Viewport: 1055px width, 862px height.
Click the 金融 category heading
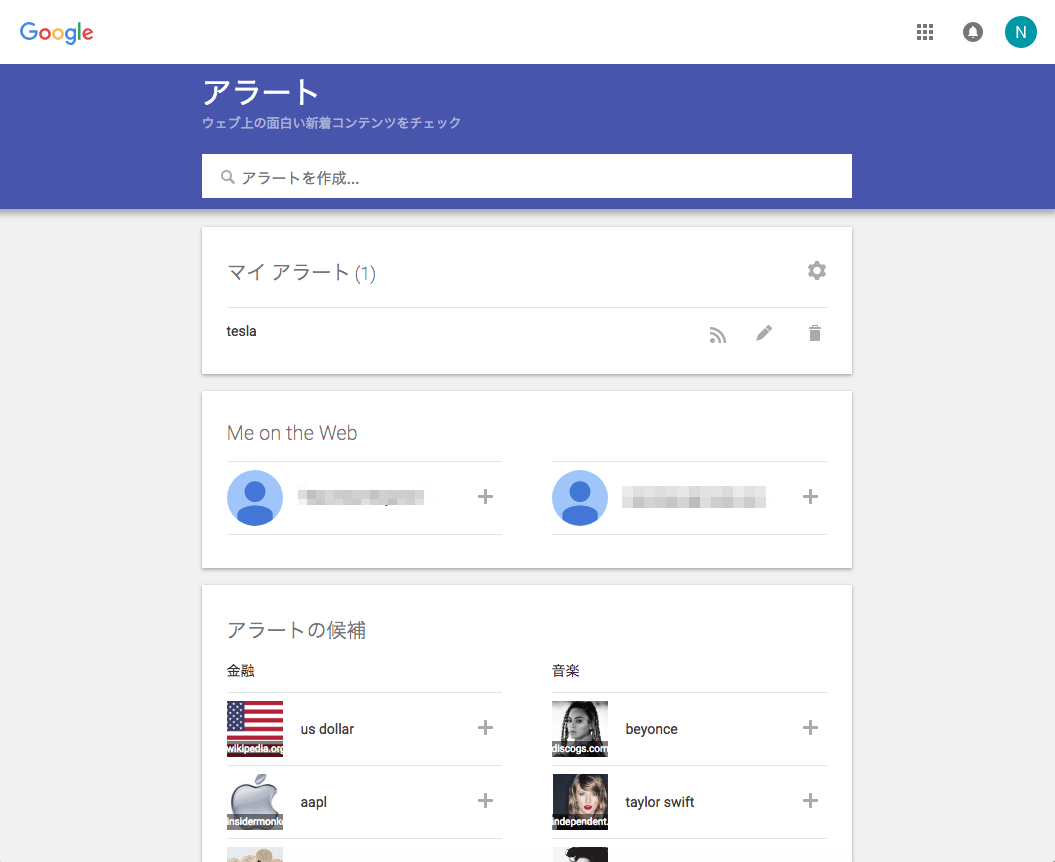click(240, 670)
